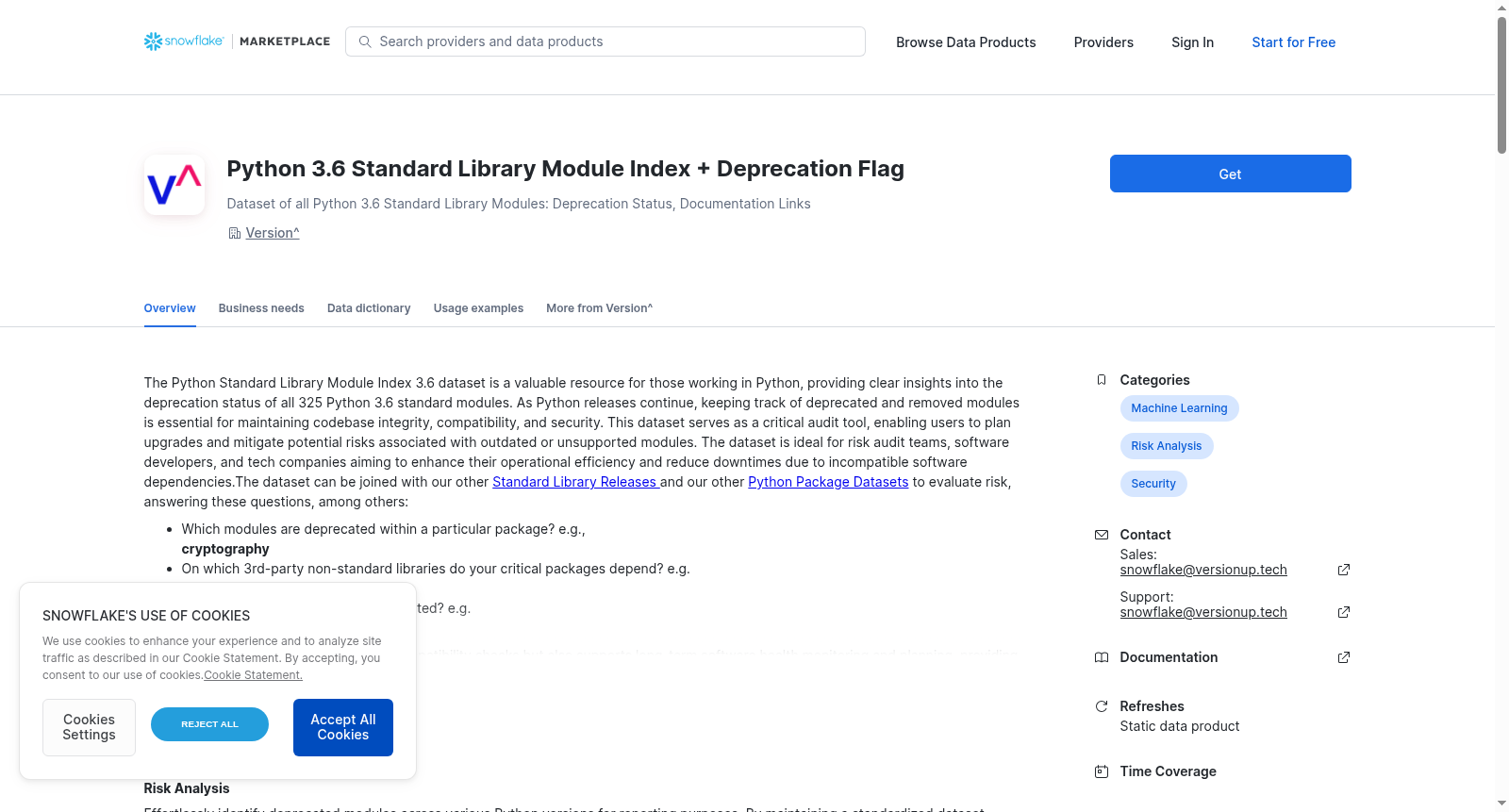Viewport: 1509px width, 812px height.
Task: Click the scrollbar down arrow
Action: [1501, 804]
